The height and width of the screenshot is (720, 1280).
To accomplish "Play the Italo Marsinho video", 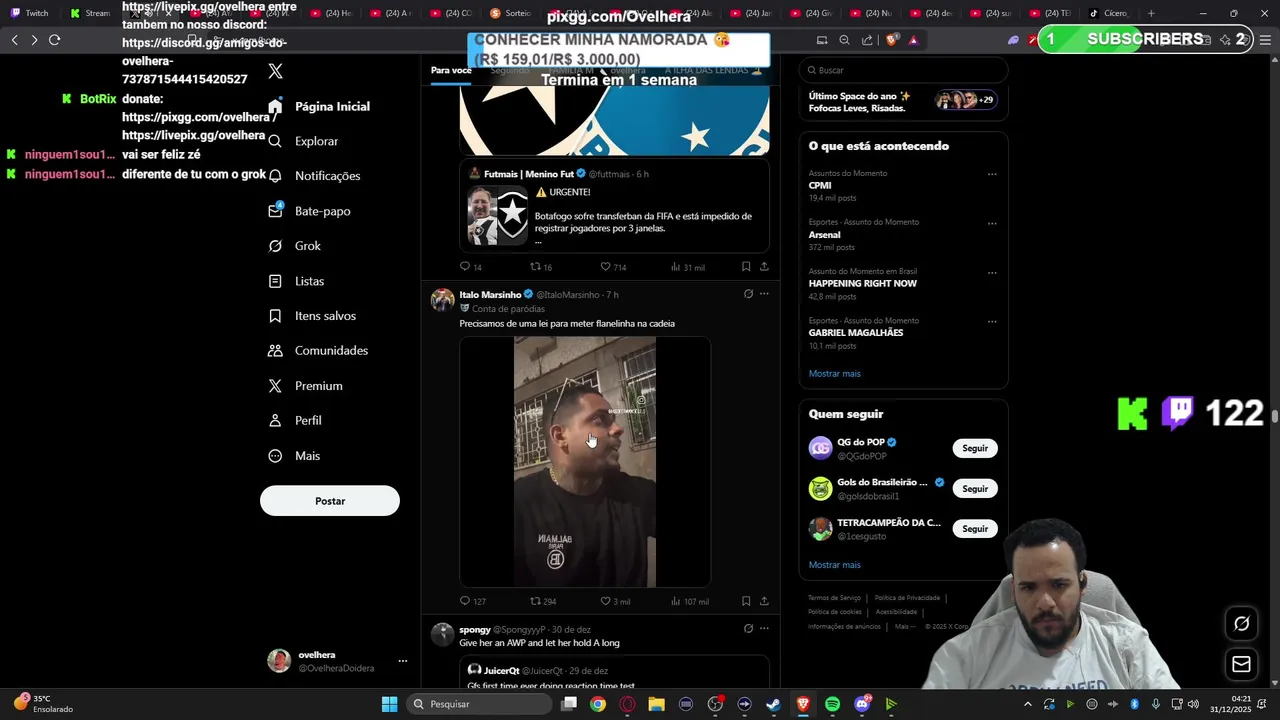I will (x=585, y=462).
